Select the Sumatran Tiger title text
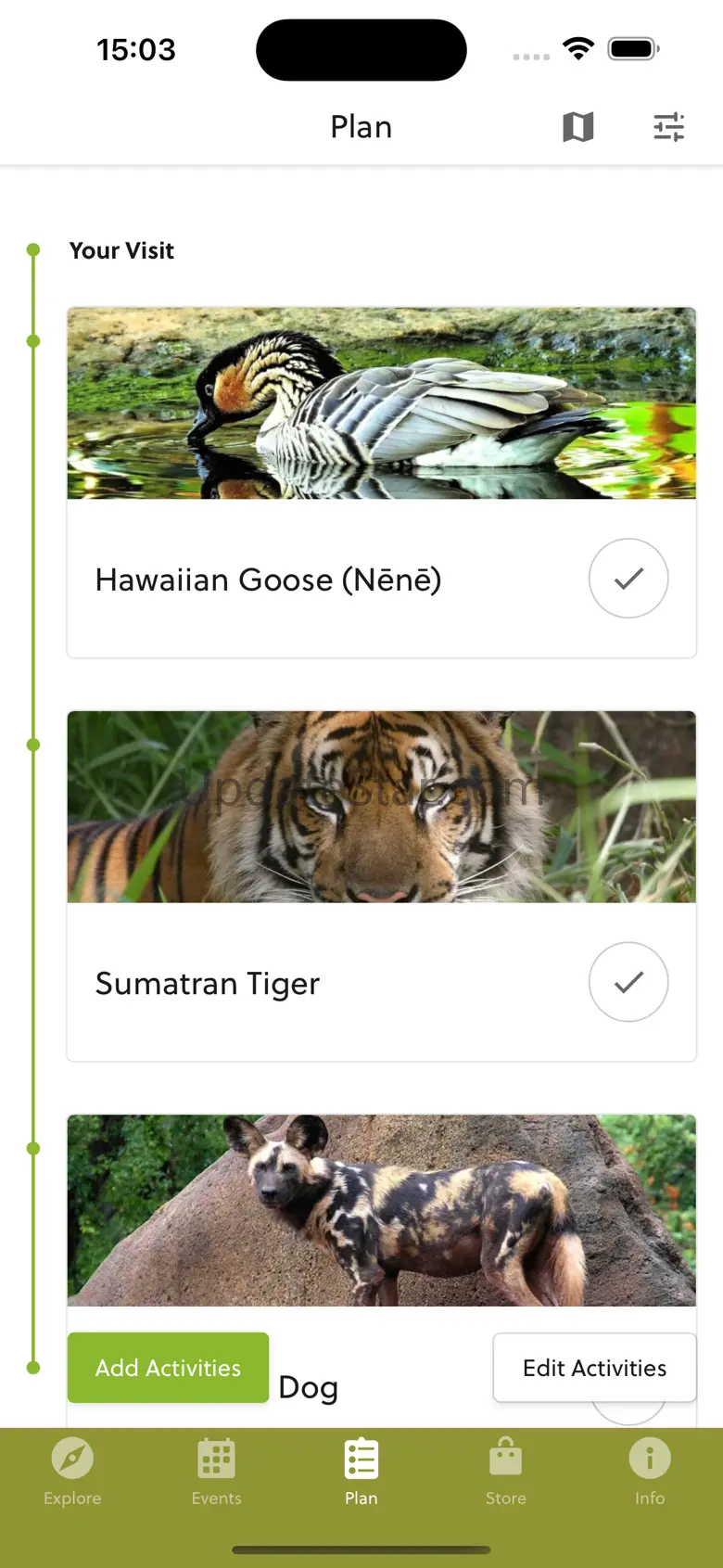The image size is (723, 1568). coord(208,983)
